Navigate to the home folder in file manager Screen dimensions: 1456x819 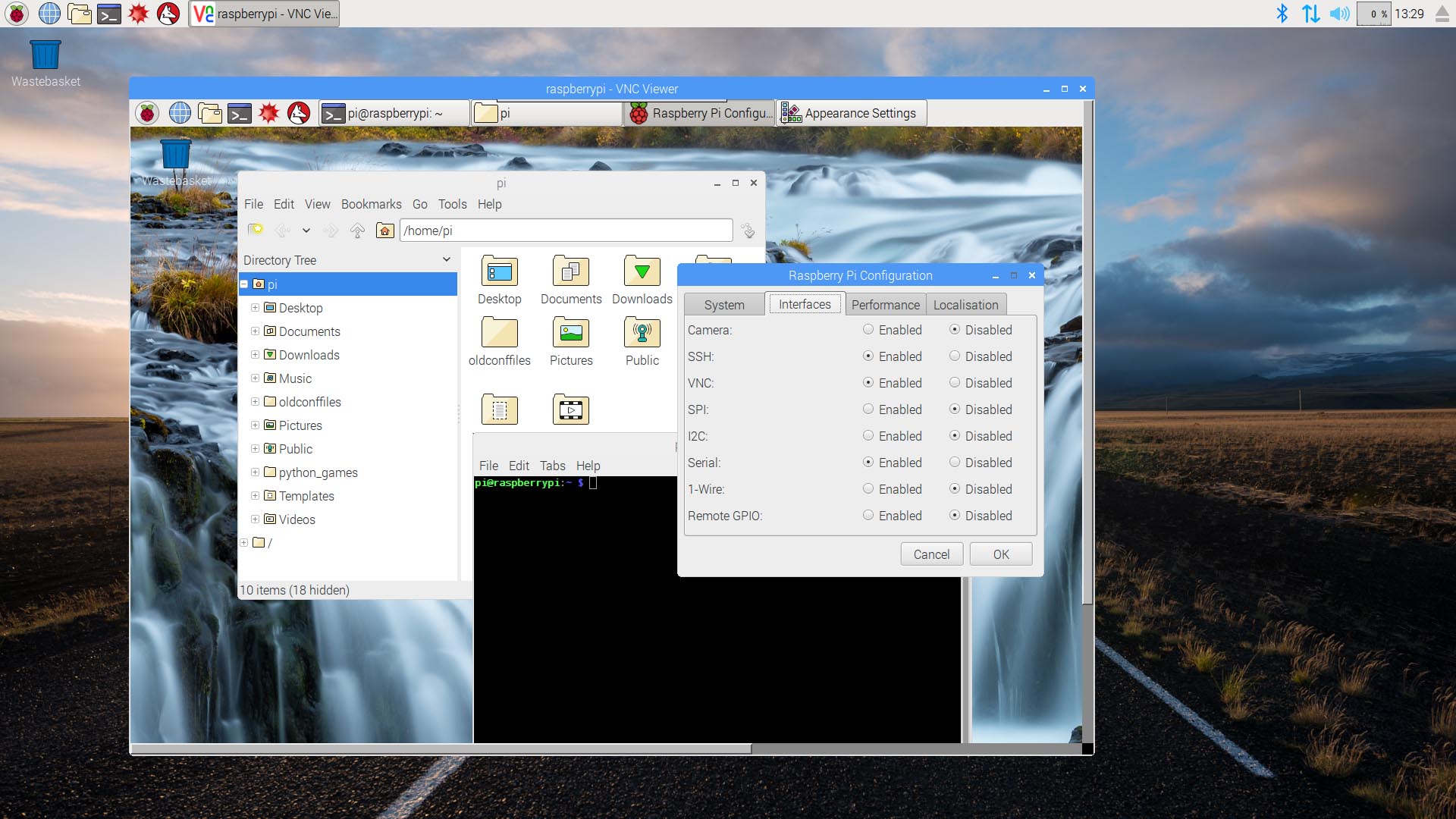(x=384, y=231)
